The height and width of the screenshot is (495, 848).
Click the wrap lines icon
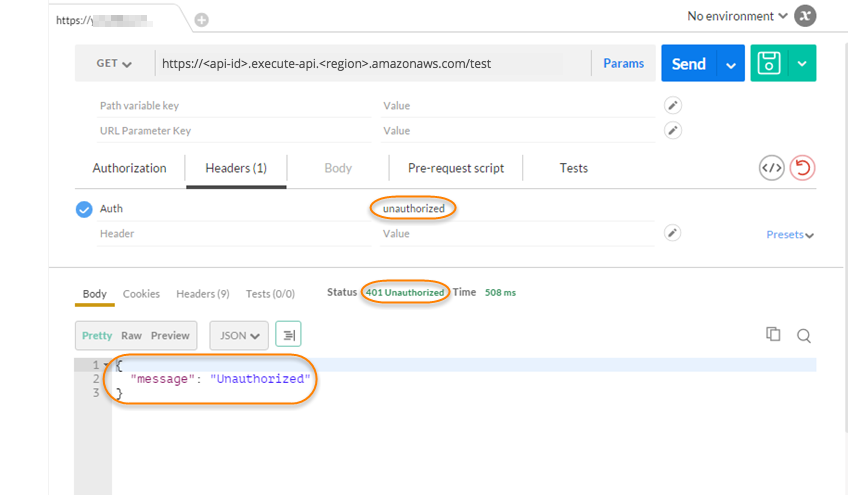[x=288, y=335]
